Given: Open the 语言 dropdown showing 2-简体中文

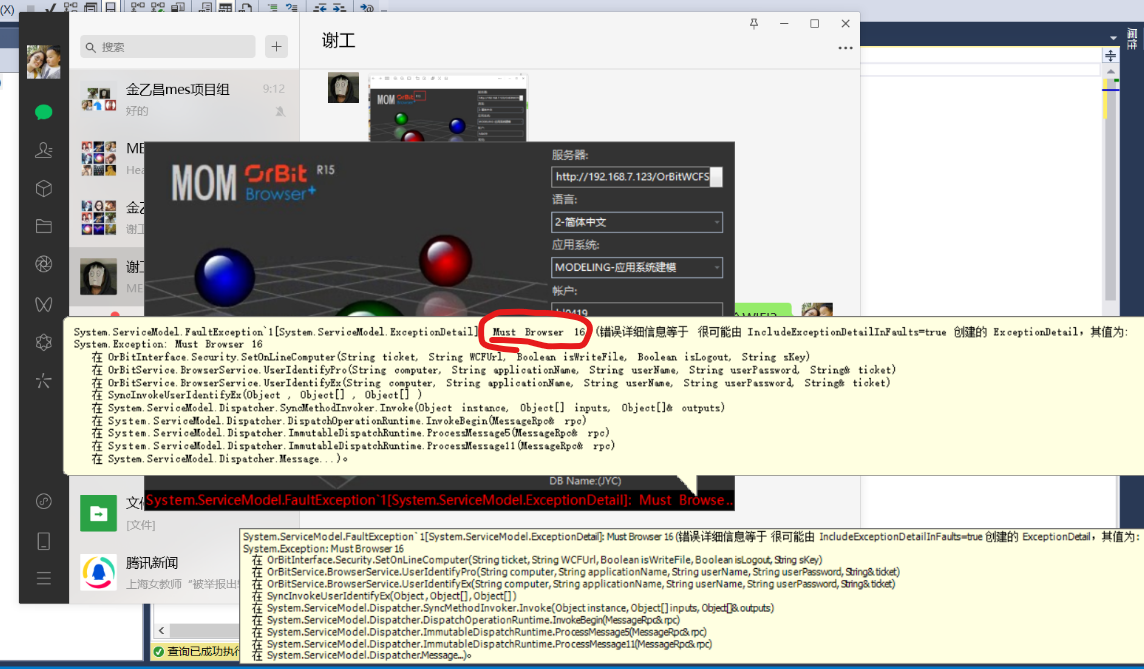Looking at the screenshot, I should click(637, 222).
